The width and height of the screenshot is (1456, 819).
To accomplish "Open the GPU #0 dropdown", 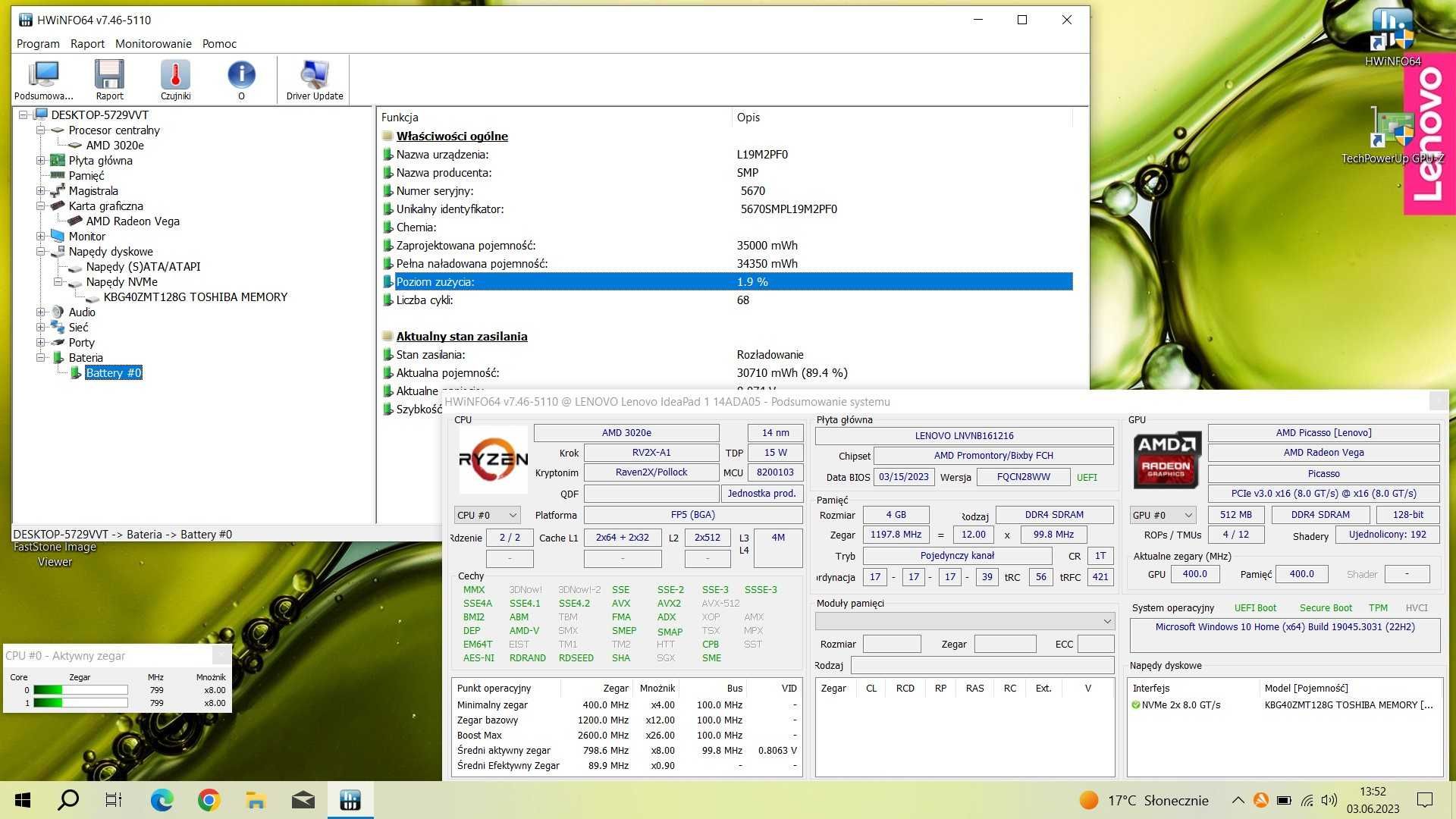I will click(1163, 515).
